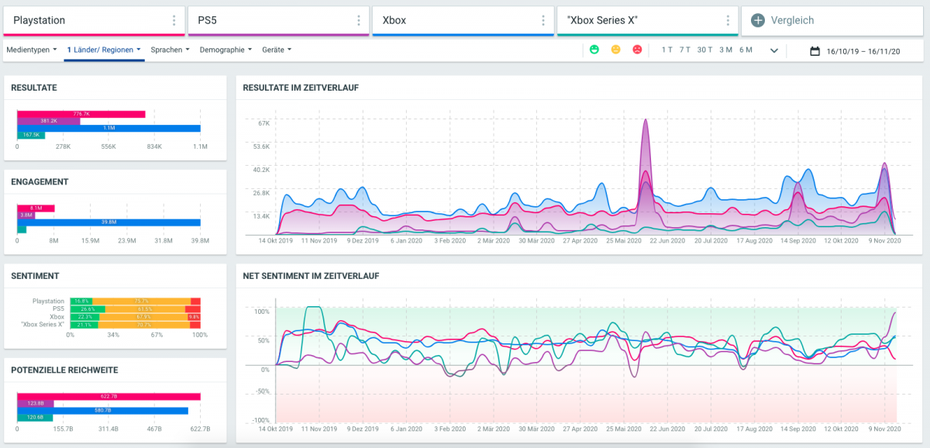The image size is (930, 448).
Task: Click the green 16.8% Playstation sentiment segment
Action: [81, 301]
